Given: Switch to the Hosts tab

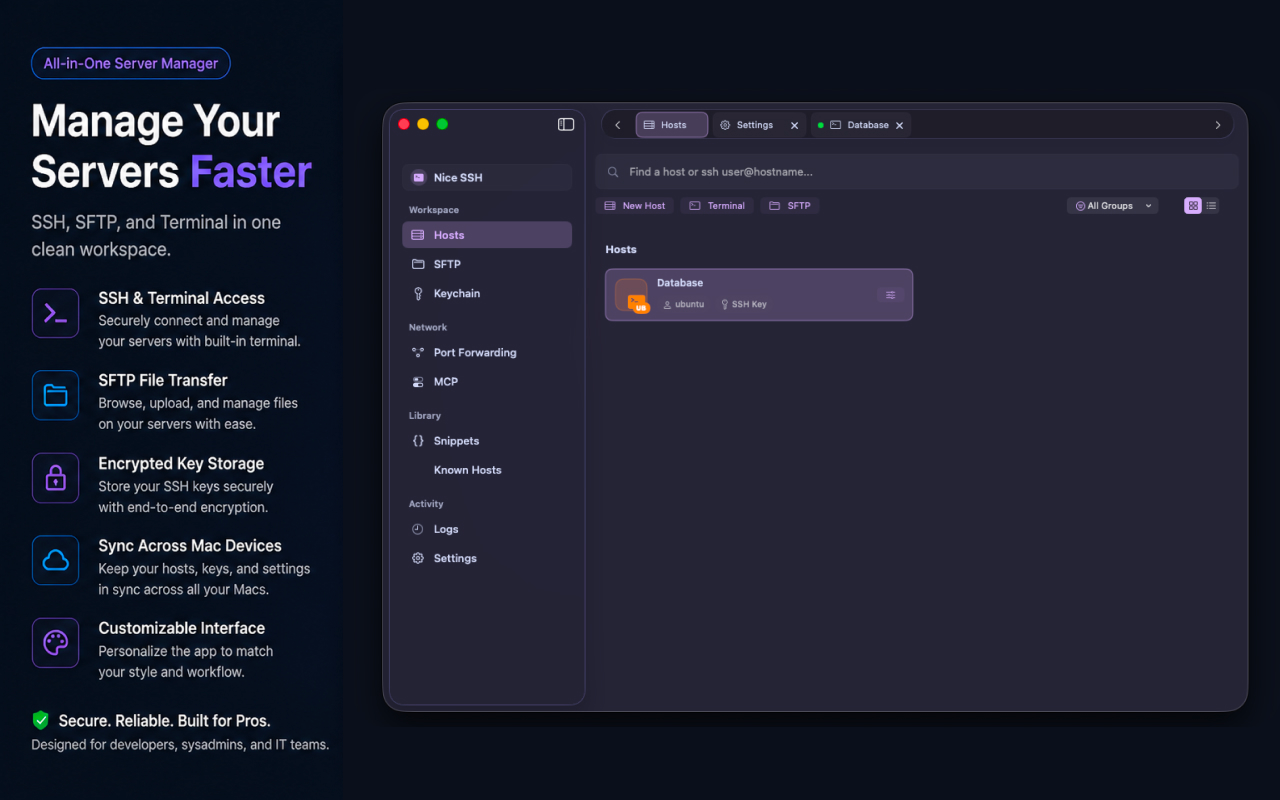Looking at the screenshot, I should 672,125.
